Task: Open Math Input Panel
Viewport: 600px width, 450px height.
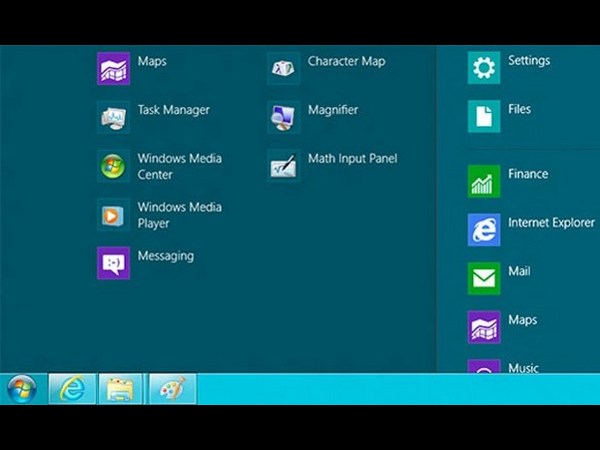Action: [x=283, y=166]
